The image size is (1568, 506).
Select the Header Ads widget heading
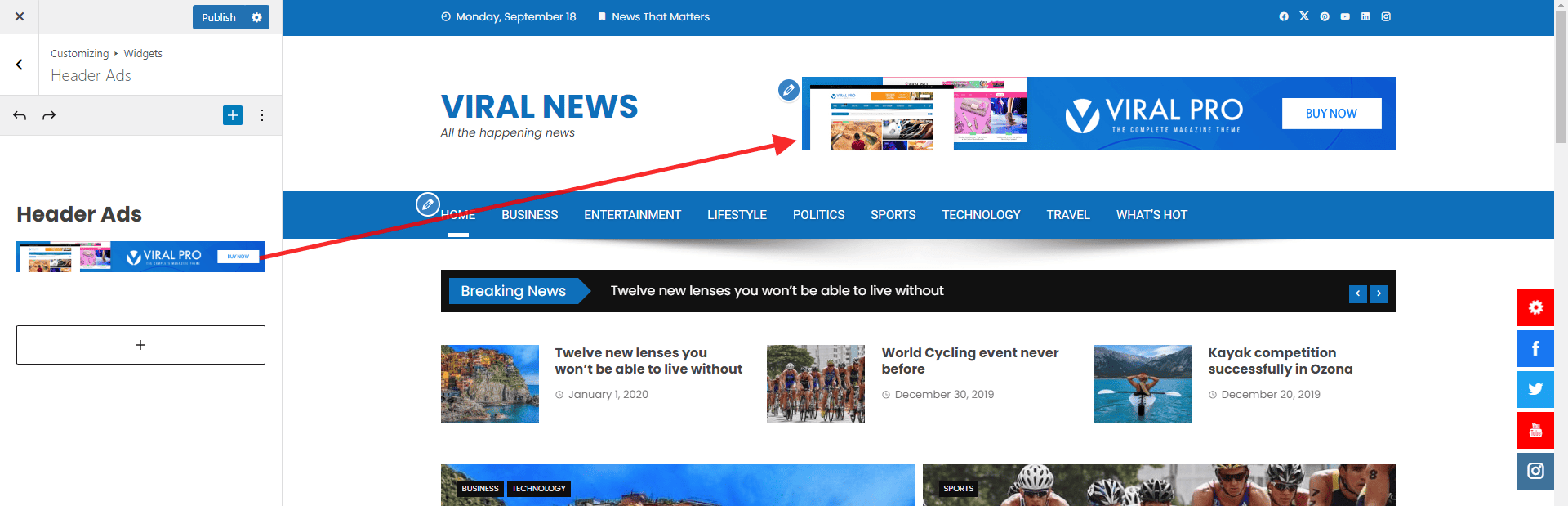tap(79, 214)
